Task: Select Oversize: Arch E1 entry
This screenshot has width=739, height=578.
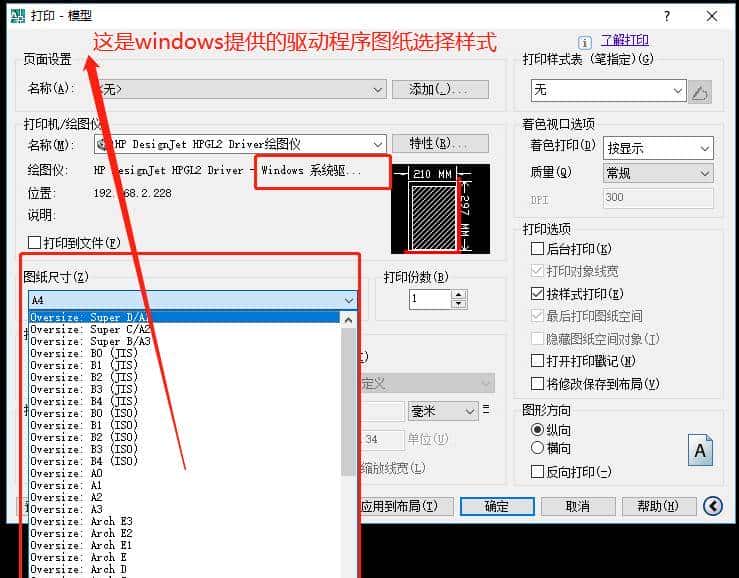Action: coord(184,545)
